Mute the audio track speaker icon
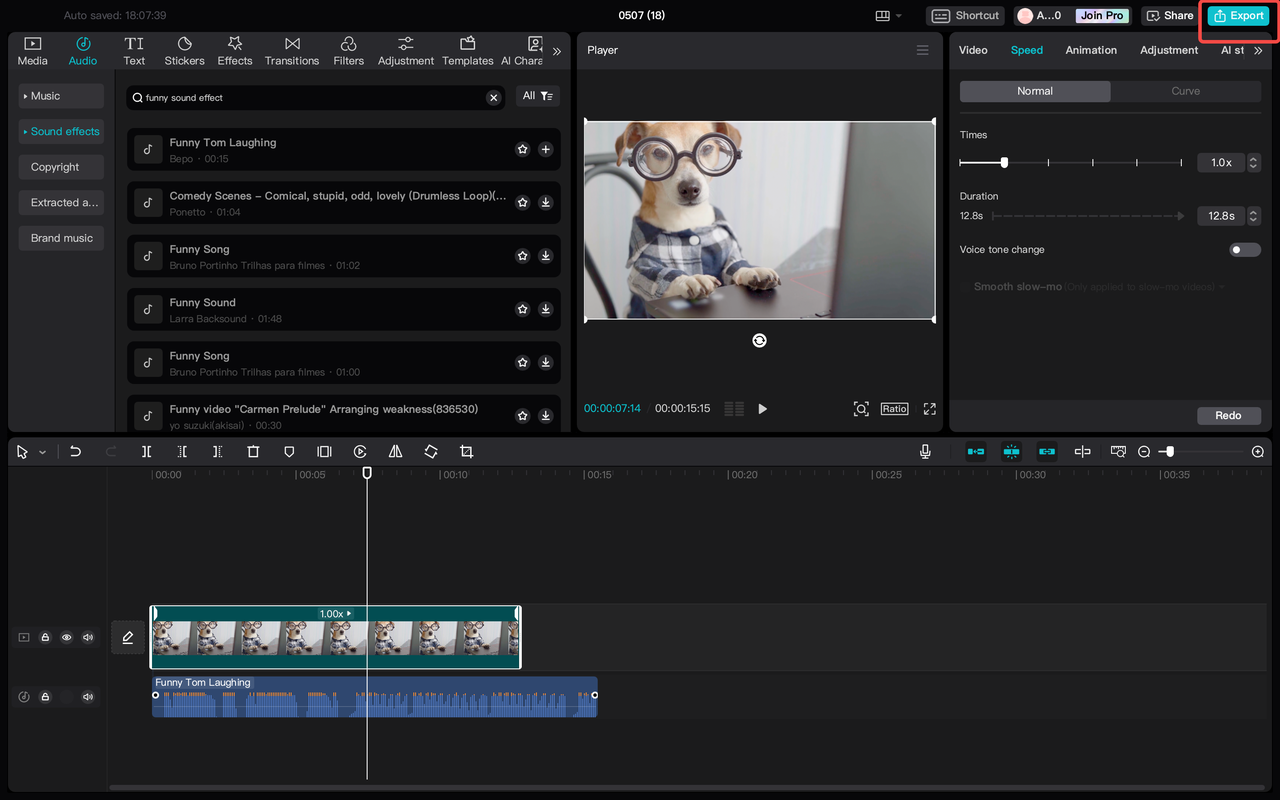Image resolution: width=1280 pixels, height=800 pixels. [x=88, y=697]
